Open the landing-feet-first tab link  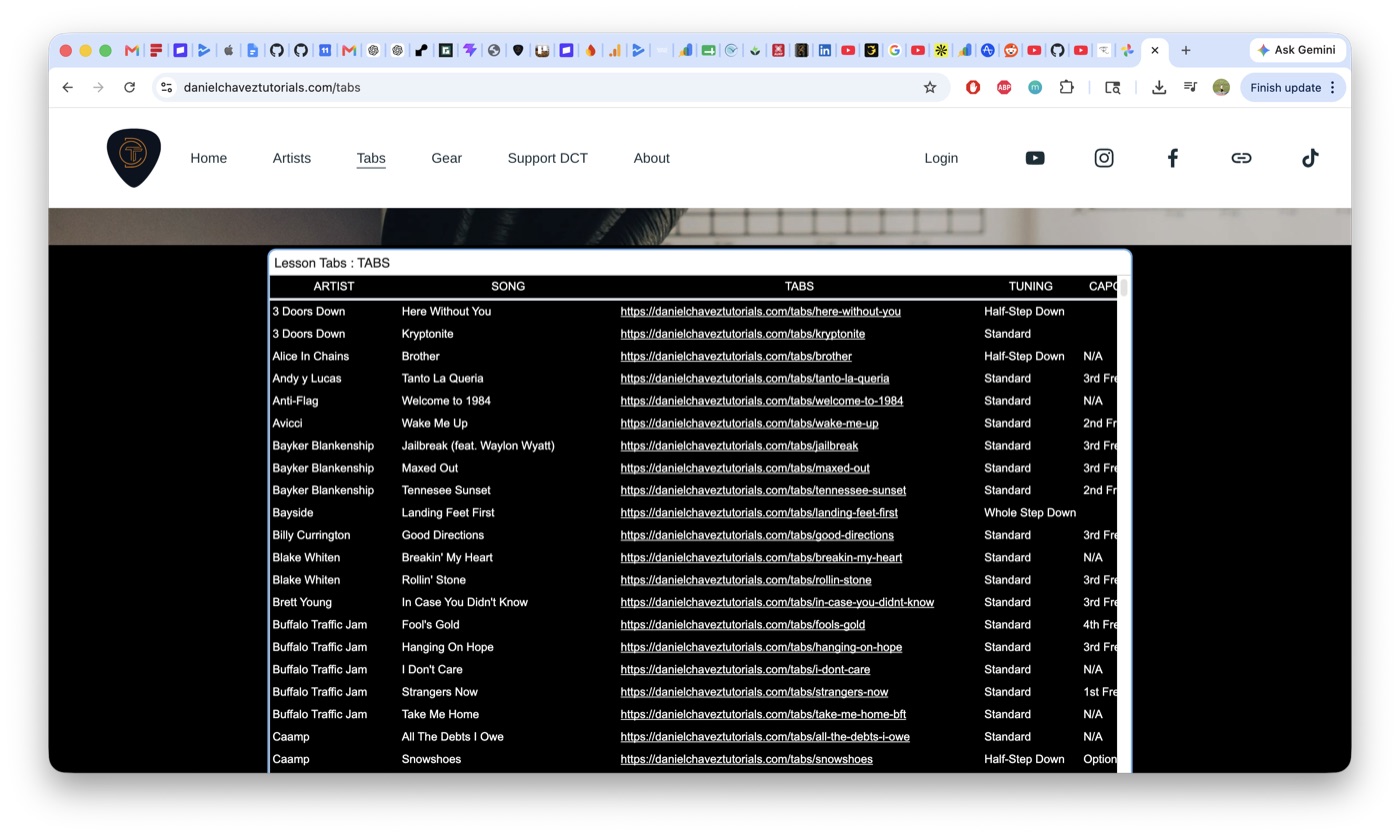click(x=759, y=513)
